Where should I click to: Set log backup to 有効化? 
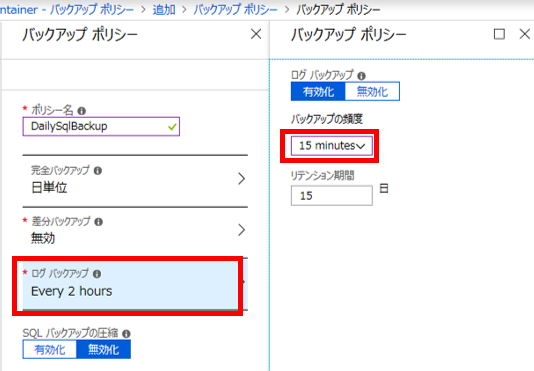318,91
